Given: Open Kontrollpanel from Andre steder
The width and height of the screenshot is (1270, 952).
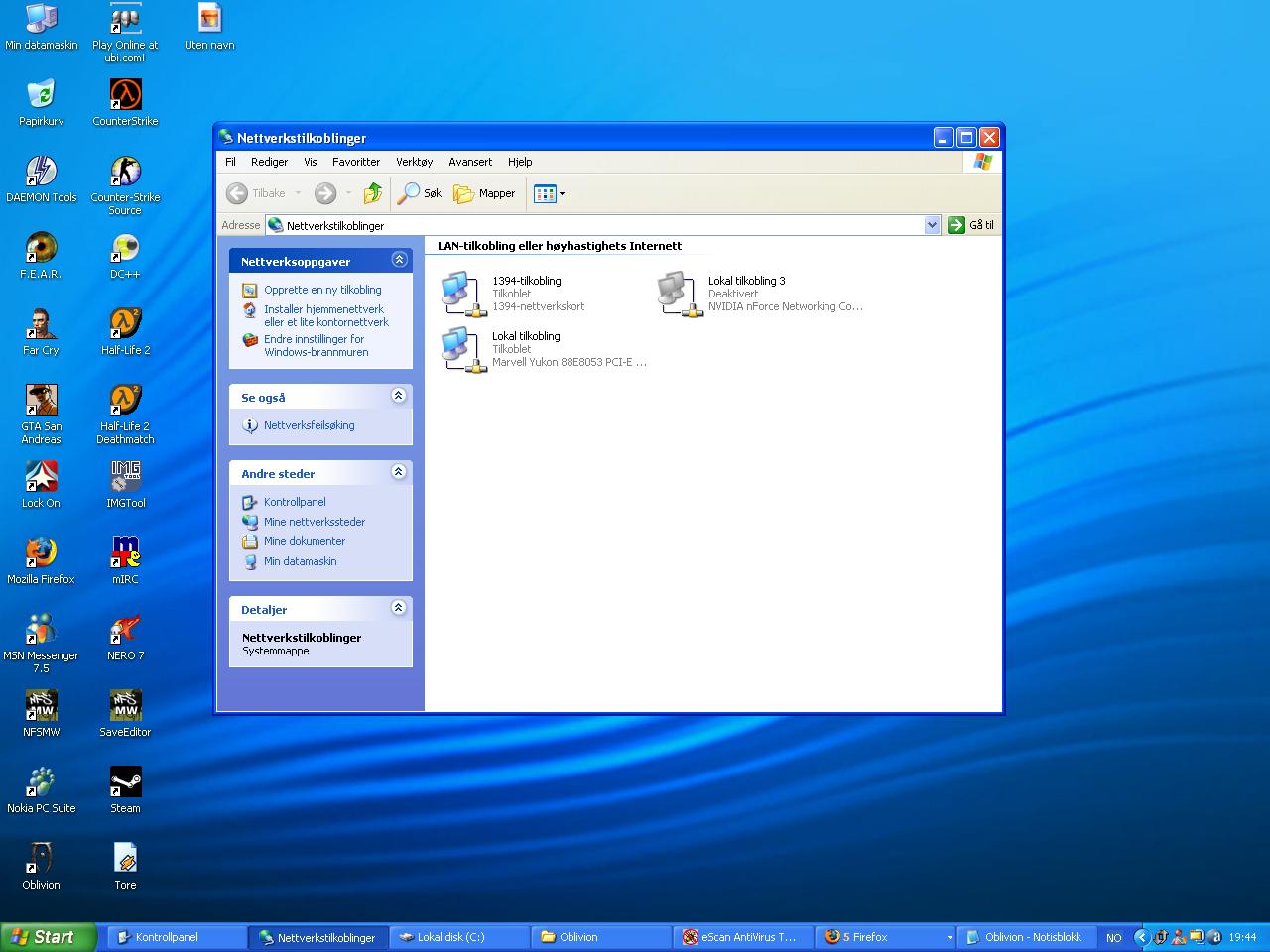Looking at the screenshot, I should [295, 502].
